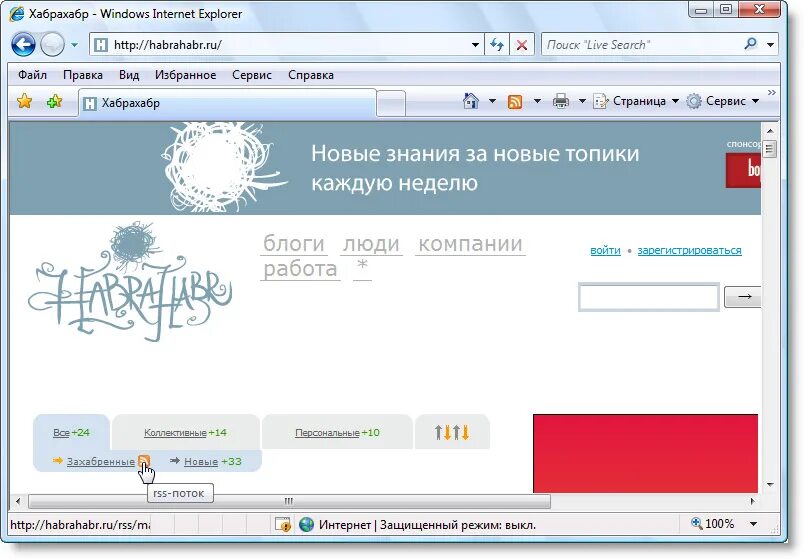Open the Правка menu
804x559 pixels.
tap(83, 75)
